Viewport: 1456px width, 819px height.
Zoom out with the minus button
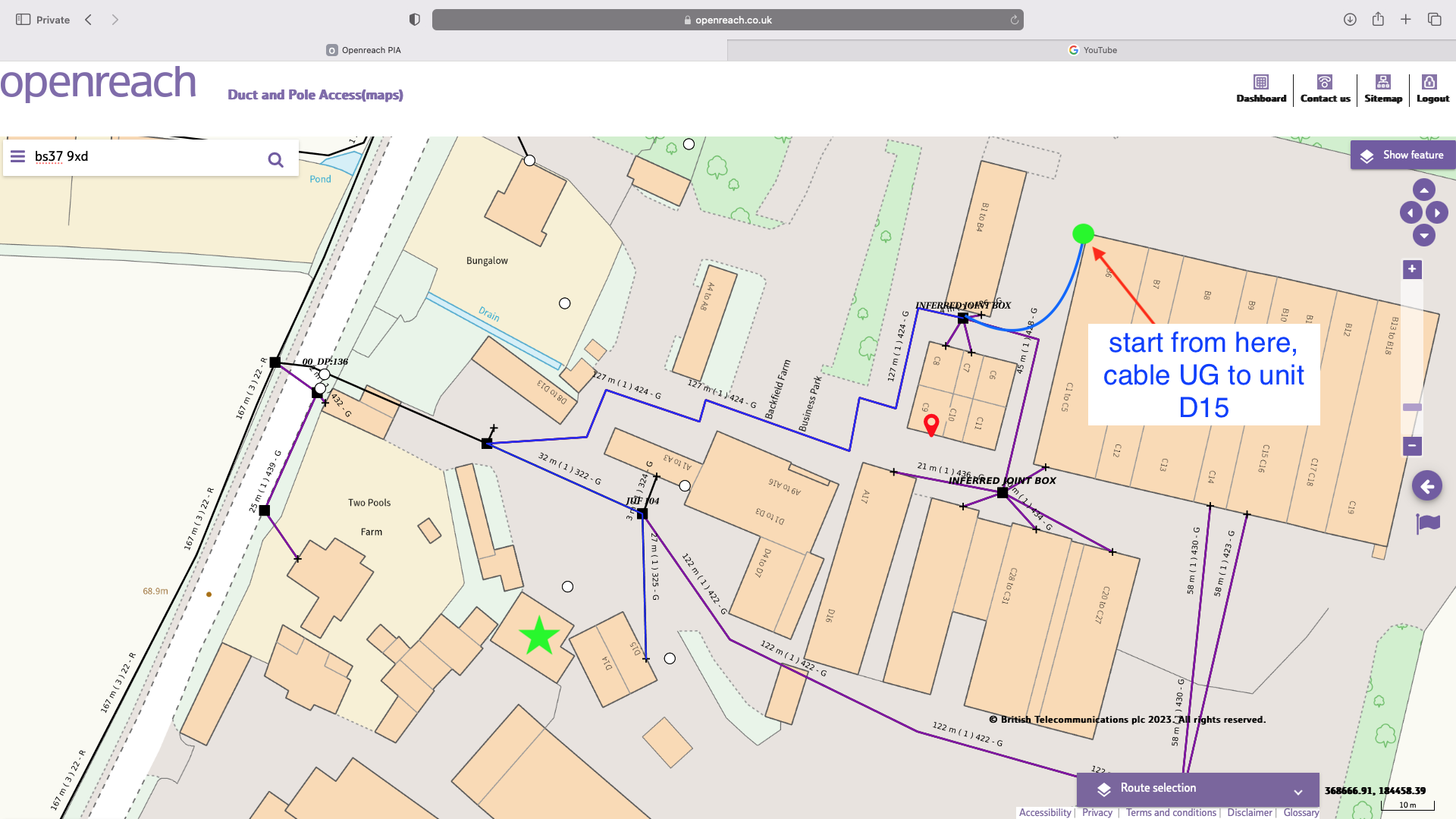[x=1412, y=446]
